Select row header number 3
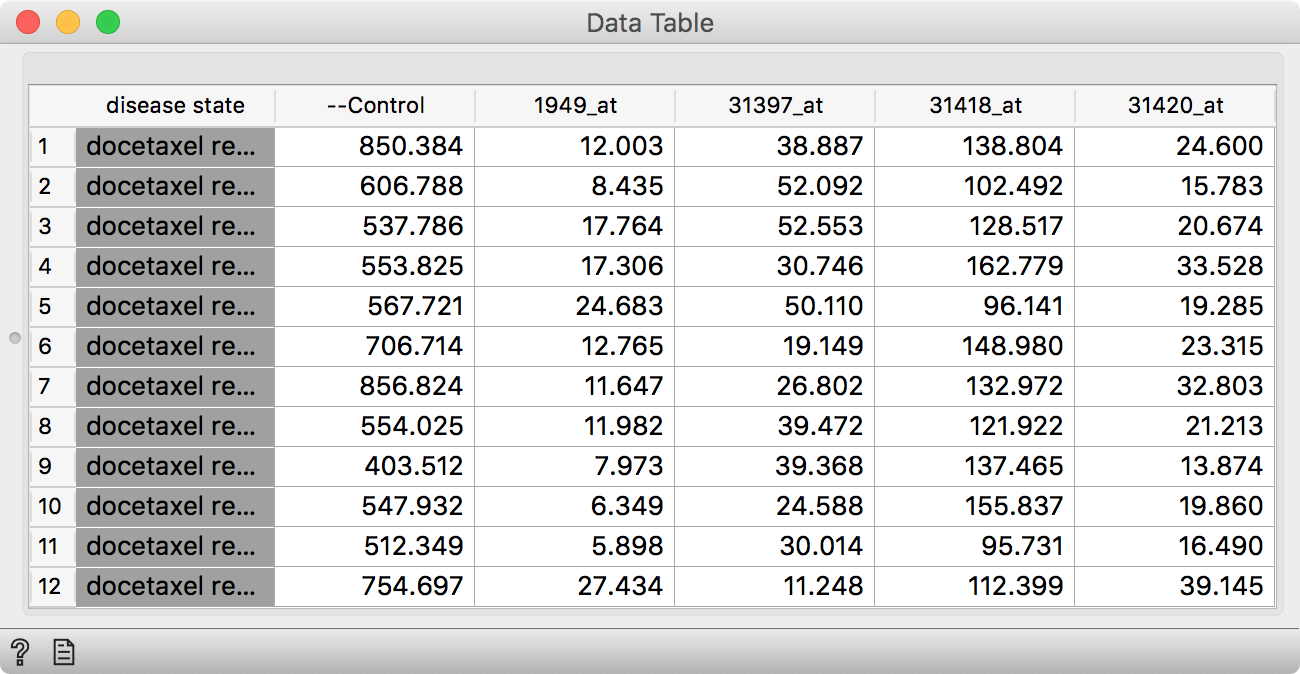Image resolution: width=1300 pixels, height=674 pixels. tap(52, 226)
